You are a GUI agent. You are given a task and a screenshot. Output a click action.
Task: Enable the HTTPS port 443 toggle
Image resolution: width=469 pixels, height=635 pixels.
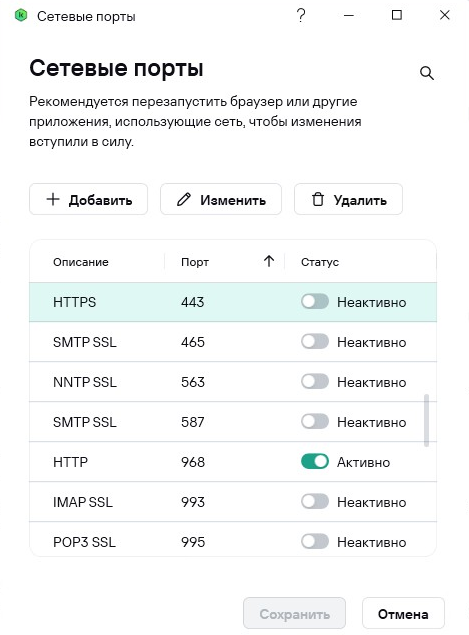315,301
